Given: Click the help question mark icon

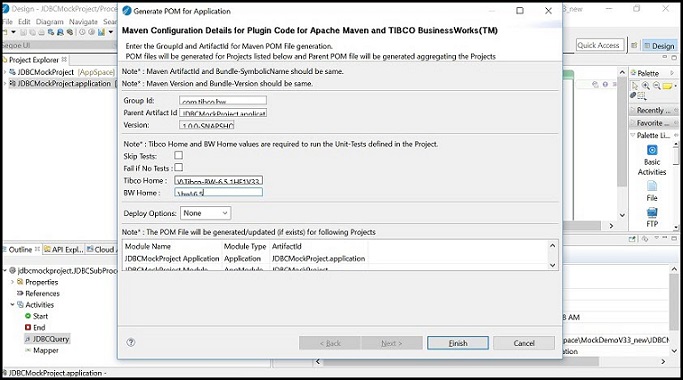Looking at the screenshot, I should [131, 343].
